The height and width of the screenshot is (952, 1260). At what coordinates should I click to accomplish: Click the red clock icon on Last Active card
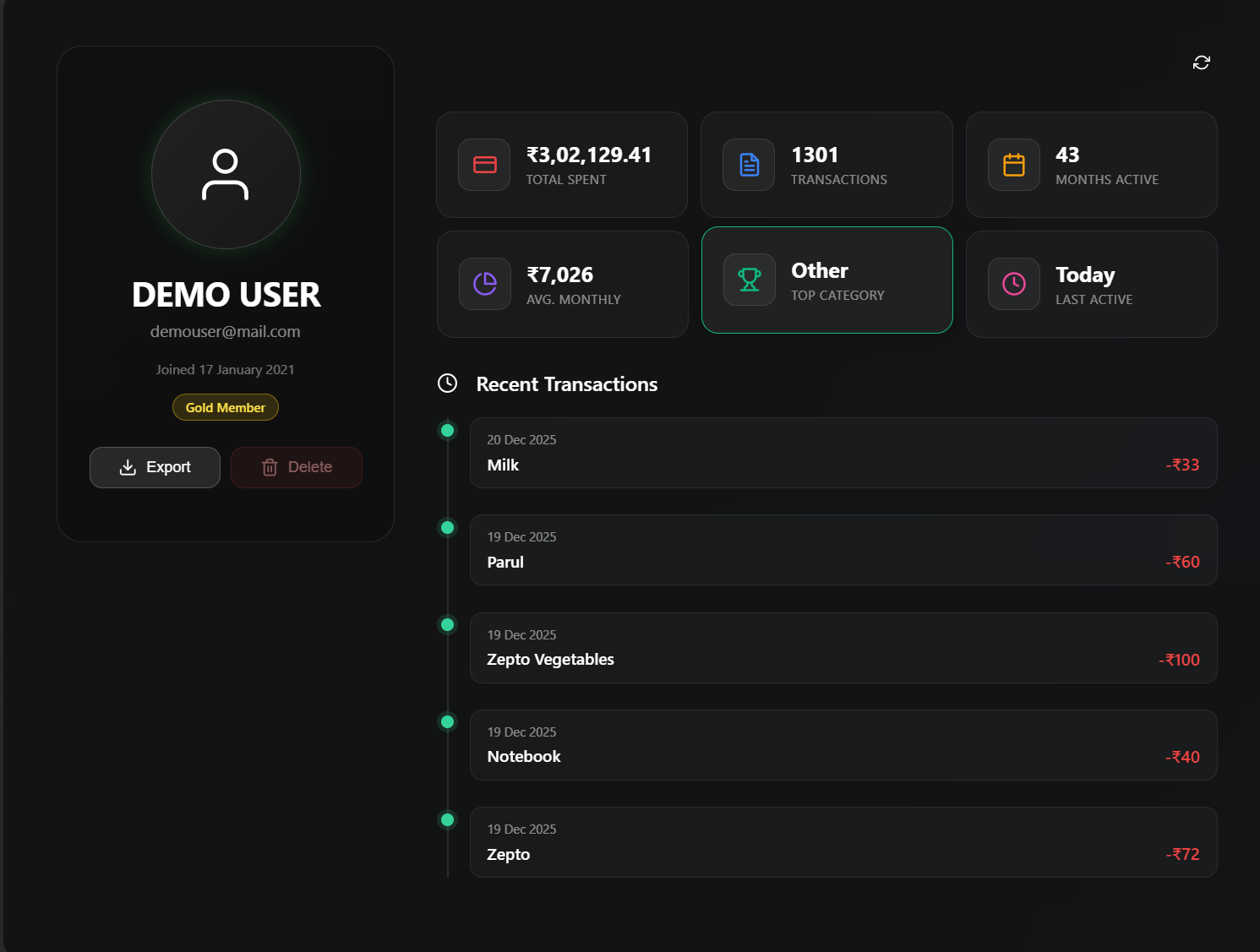coord(1013,284)
